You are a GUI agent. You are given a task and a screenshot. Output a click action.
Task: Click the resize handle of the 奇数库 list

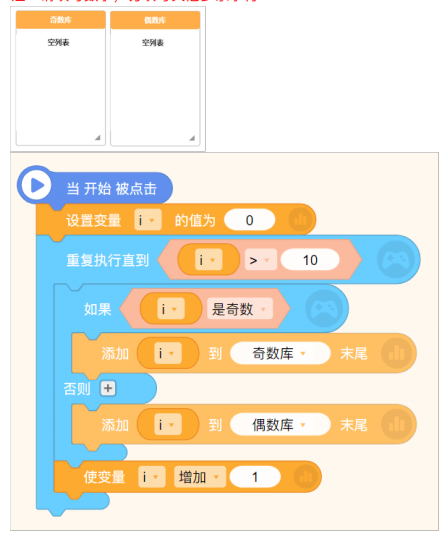[98, 137]
